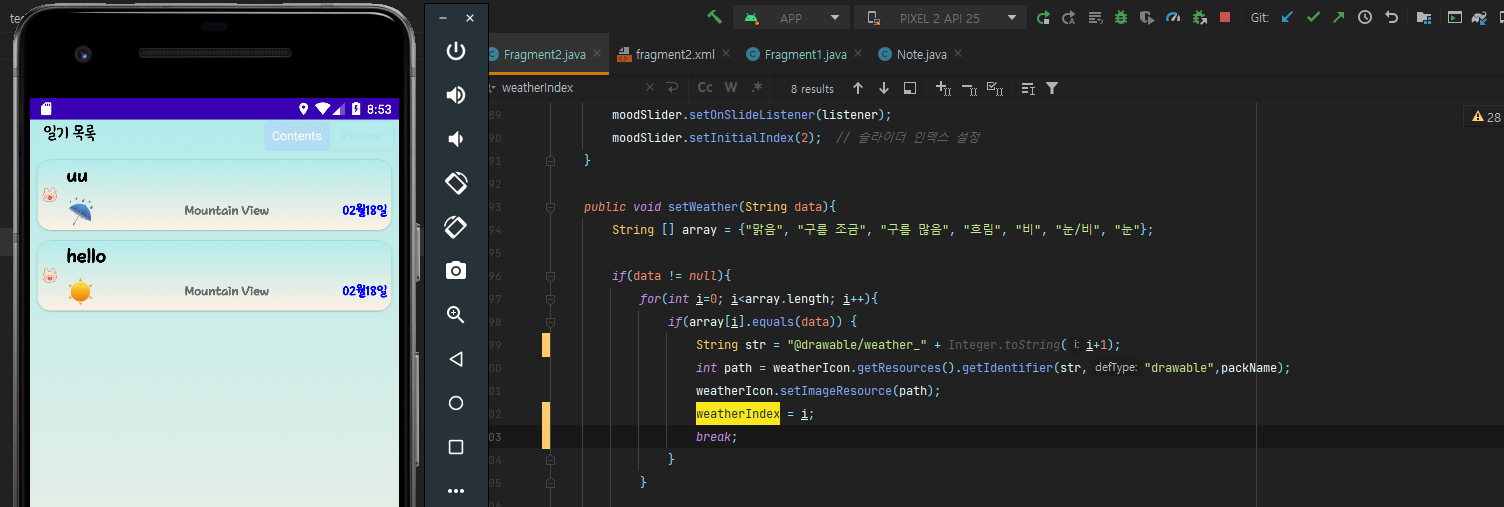Image resolution: width=1504 pixels, height=507 pixels.
Task: Click the run window icon beside Project Structure
Action: pyautogui.click(x=1454, y=17)
